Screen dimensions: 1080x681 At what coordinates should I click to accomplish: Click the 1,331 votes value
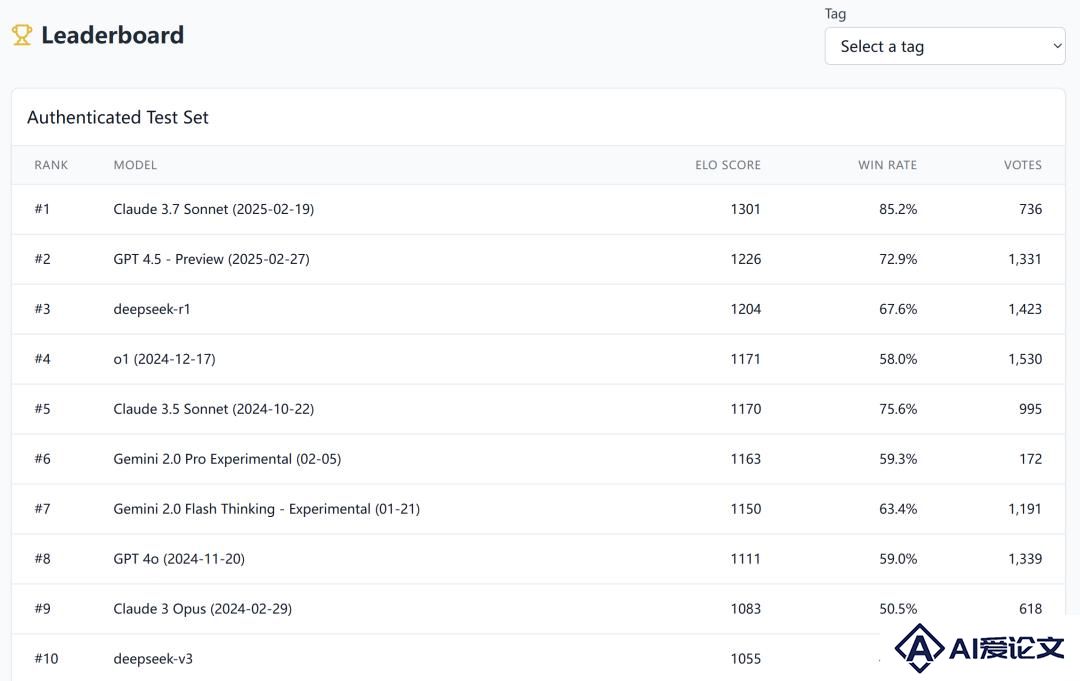[1025, 260]
